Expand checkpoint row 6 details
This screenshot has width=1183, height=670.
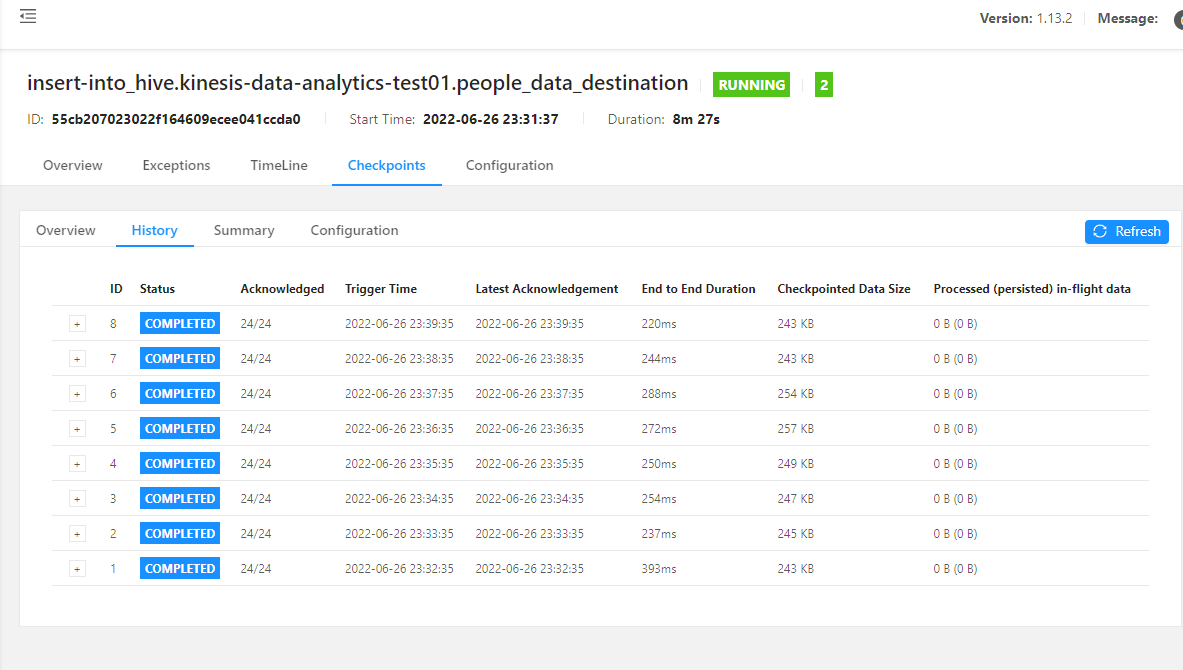(77, 394)
